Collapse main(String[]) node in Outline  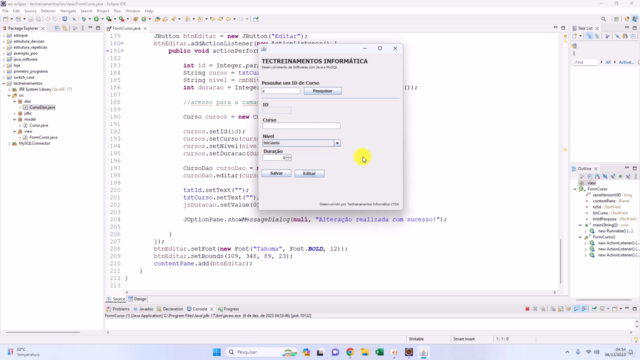[x=580, y=225]
